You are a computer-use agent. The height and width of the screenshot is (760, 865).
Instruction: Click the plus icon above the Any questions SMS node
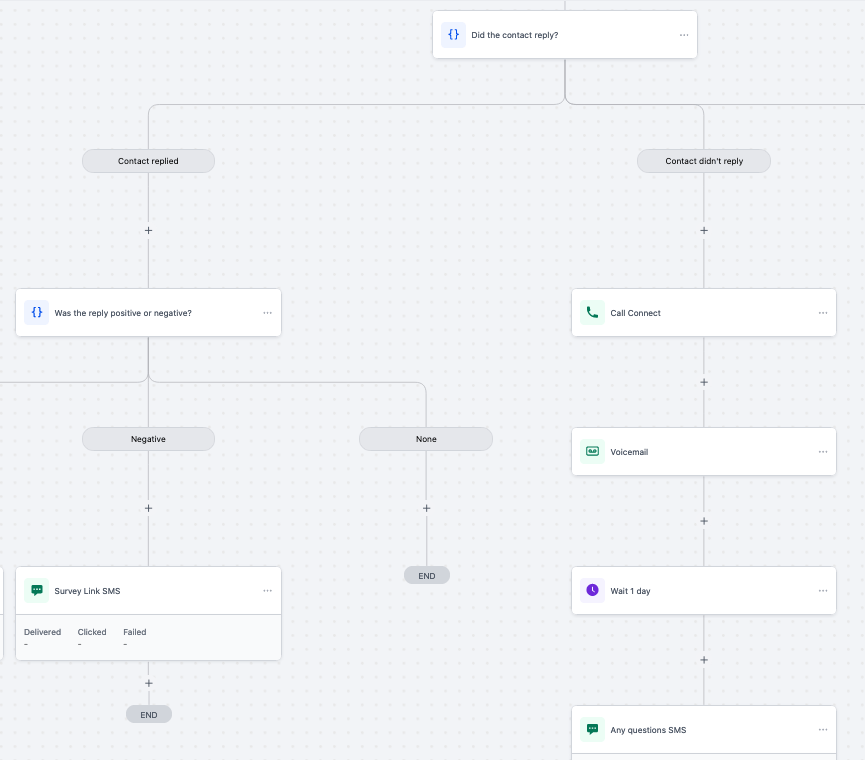pos(703,659)
